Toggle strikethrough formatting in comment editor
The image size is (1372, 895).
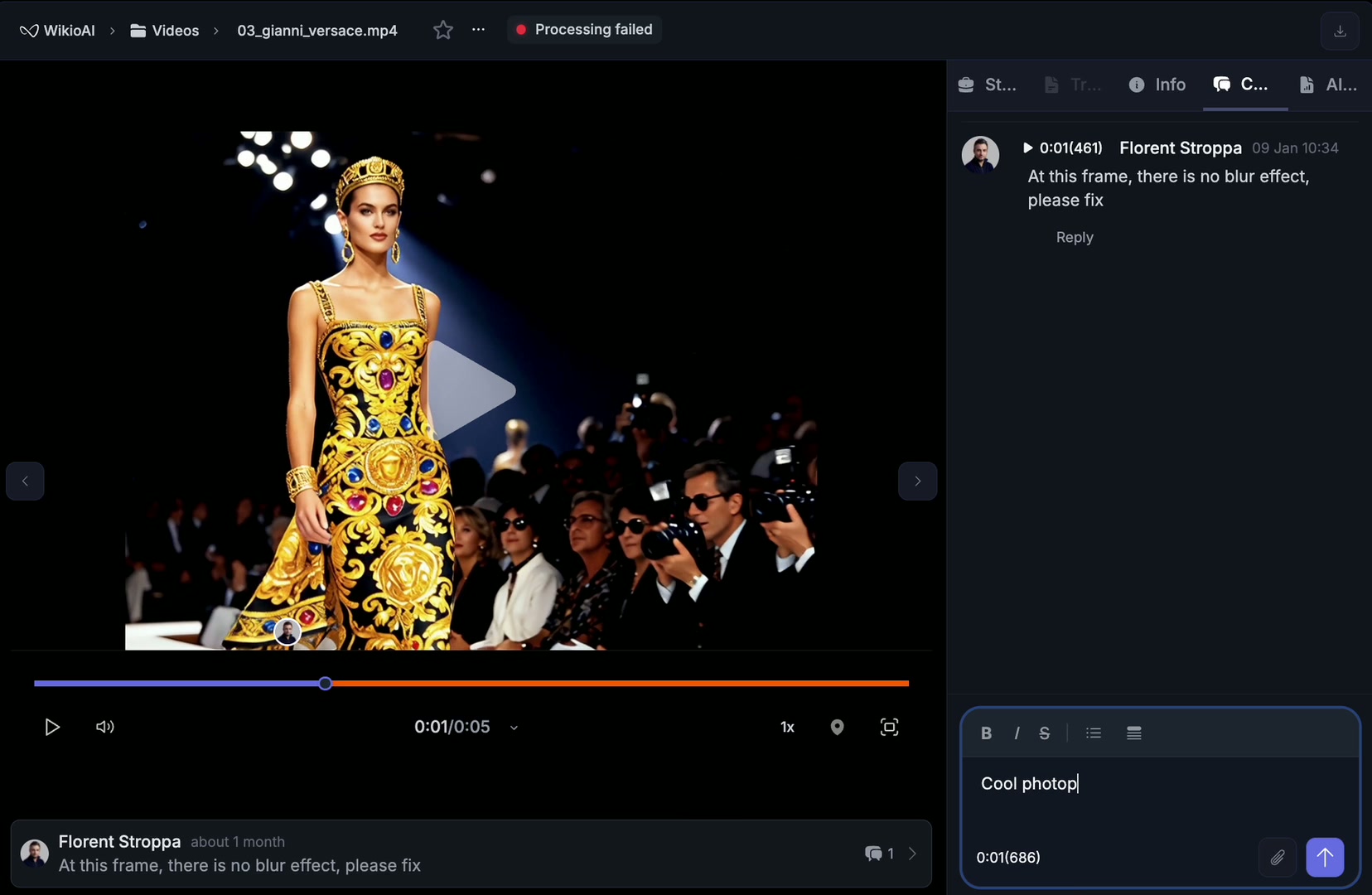1044,733
